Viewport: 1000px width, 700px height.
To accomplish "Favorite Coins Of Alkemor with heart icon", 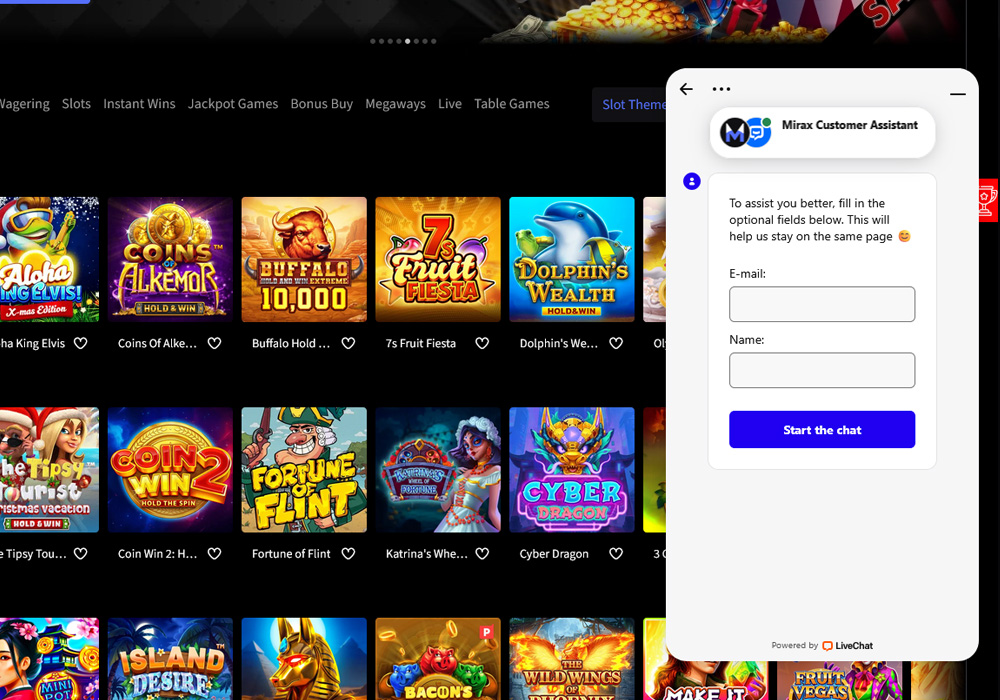I will pos(214,343).
